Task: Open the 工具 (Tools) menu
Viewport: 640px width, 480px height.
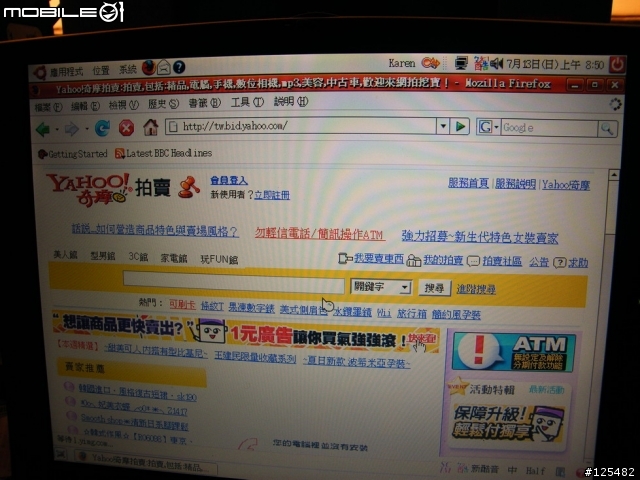Action: point(247,102)
